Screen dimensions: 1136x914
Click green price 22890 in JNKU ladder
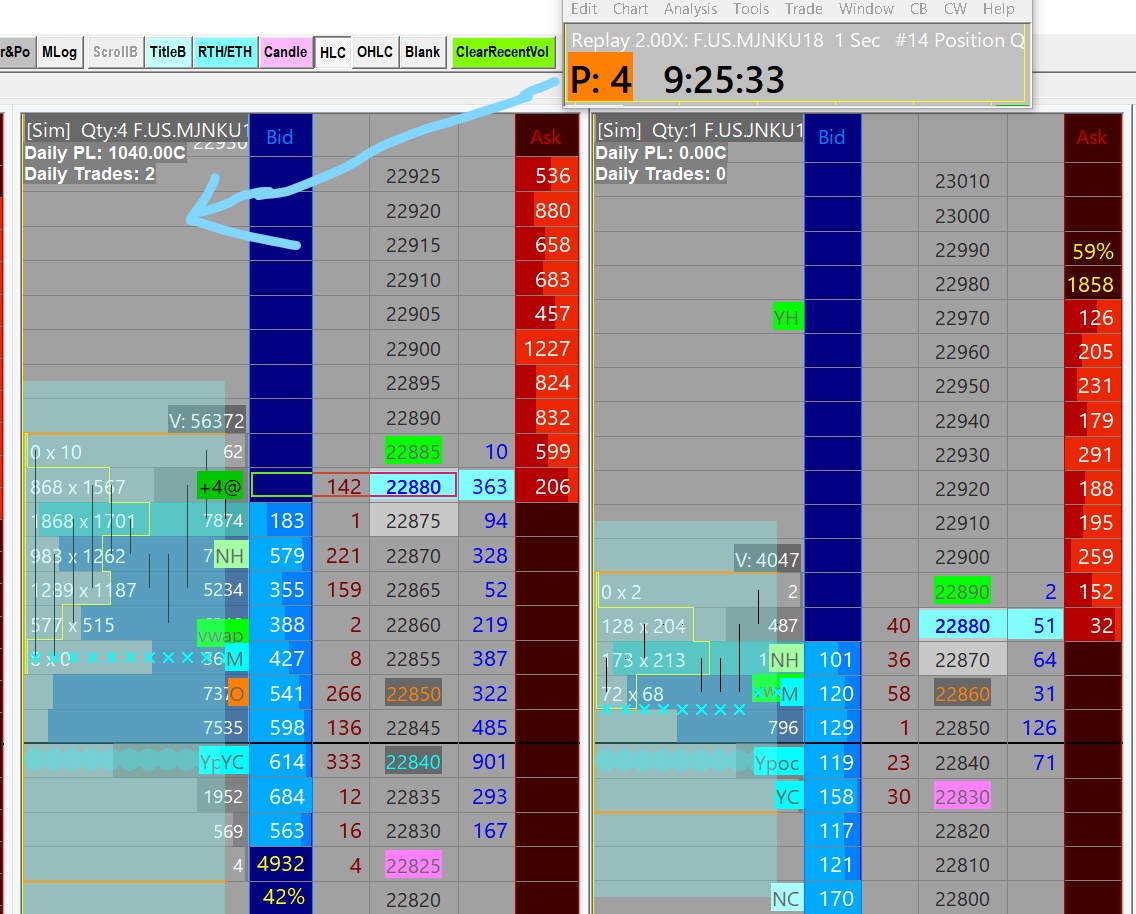click(x=962, y=592)
